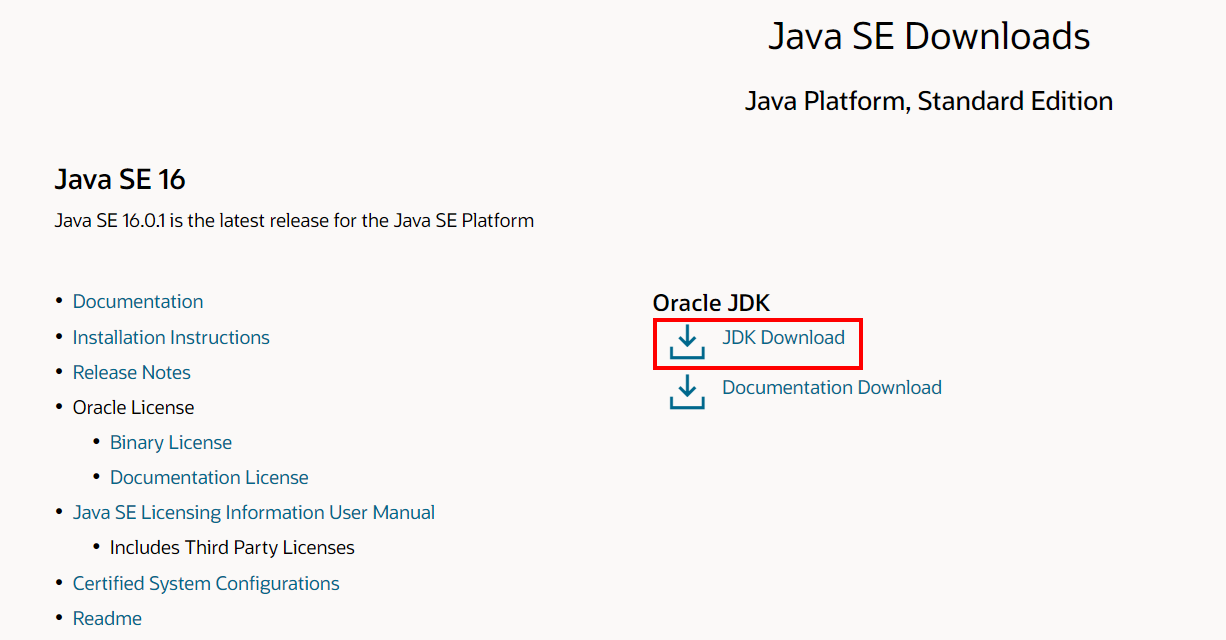The image size is (1226, 640).
Task: Click the Java SE 16.0.1 latest release sentence
Action: [294, 220]
